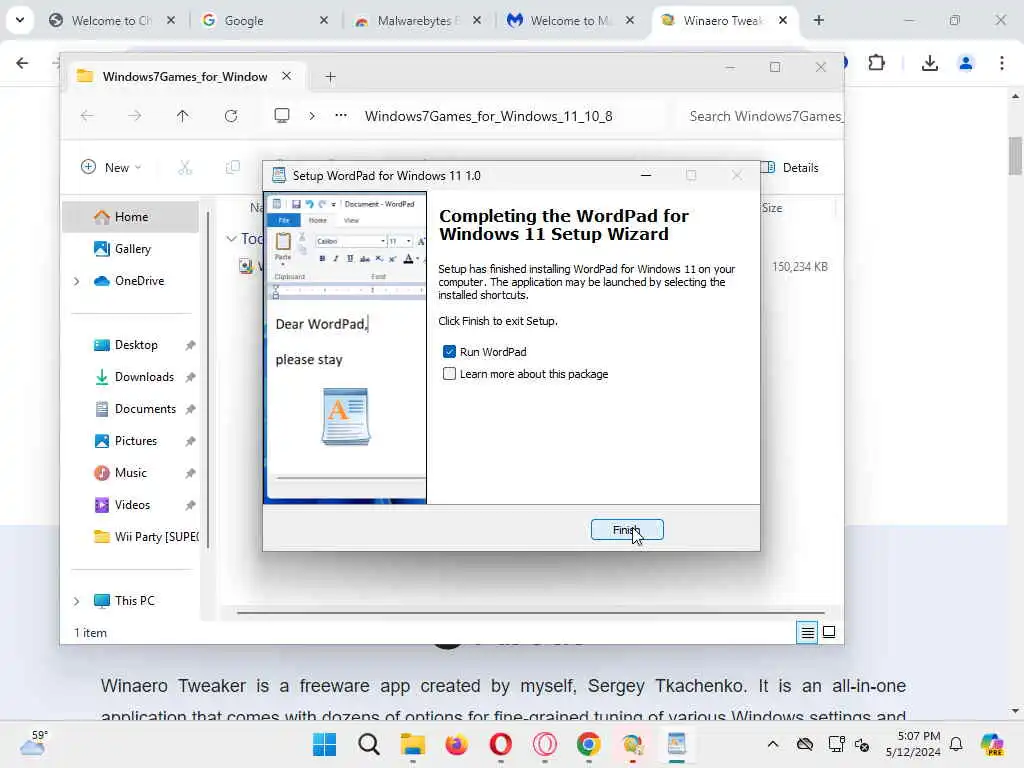Open Firefox from the taskbar
1024x768 pixels.
pos(456,744)
